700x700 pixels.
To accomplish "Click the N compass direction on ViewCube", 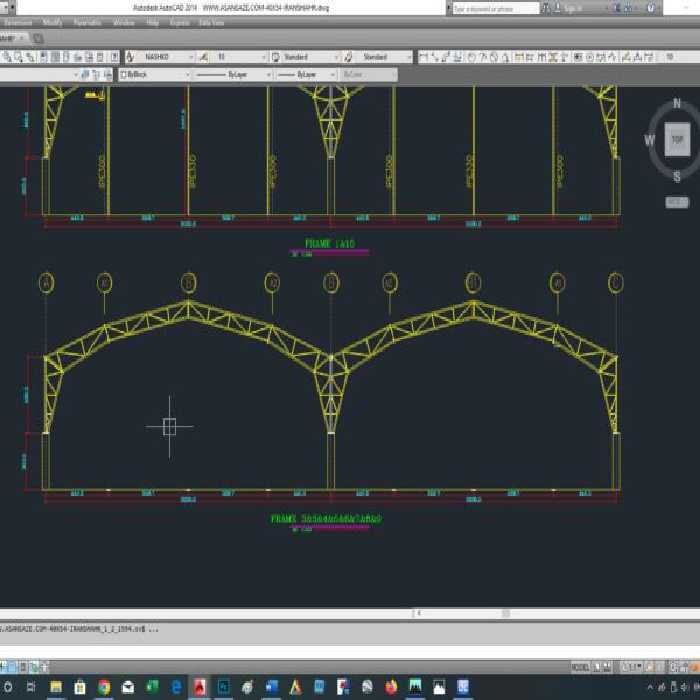I will (677, 104).
